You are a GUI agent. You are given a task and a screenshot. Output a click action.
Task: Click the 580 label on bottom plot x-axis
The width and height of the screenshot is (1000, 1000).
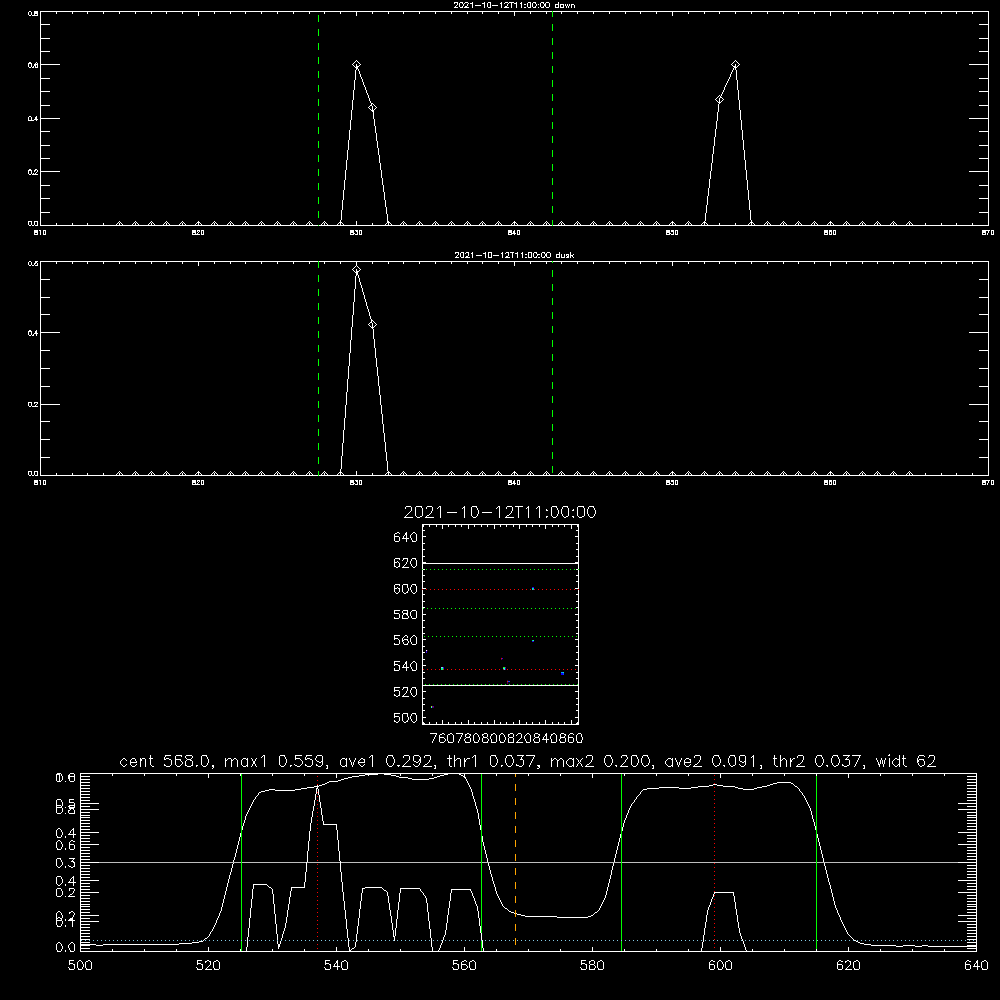click(x=592, y=966)
